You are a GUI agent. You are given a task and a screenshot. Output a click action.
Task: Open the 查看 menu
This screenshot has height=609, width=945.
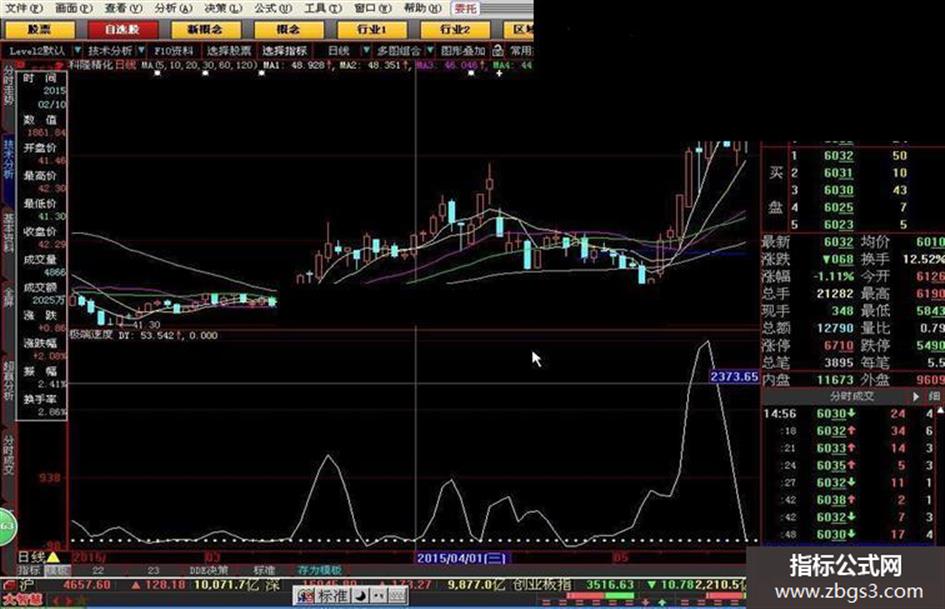(x=123, y=8)
